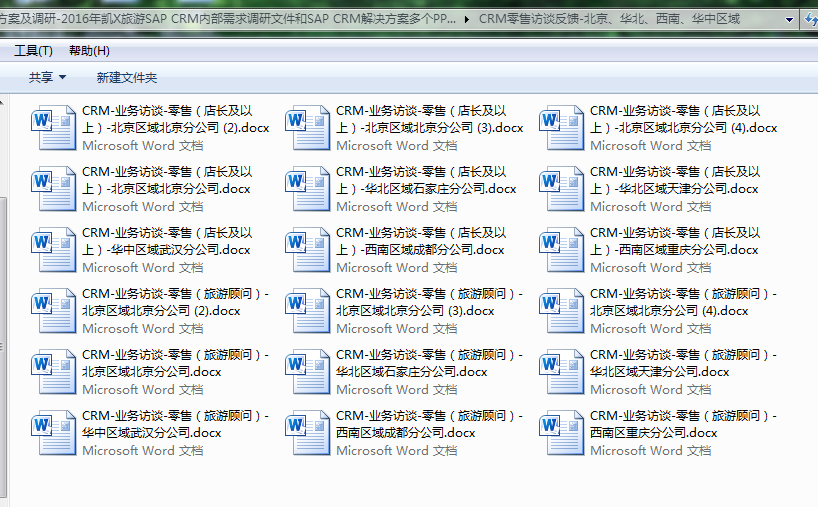Click Word icon of 店长及以上 天津分公司.docx
Image resolution: width=818 pixels, height=507 pixels.
click(562, 189)
